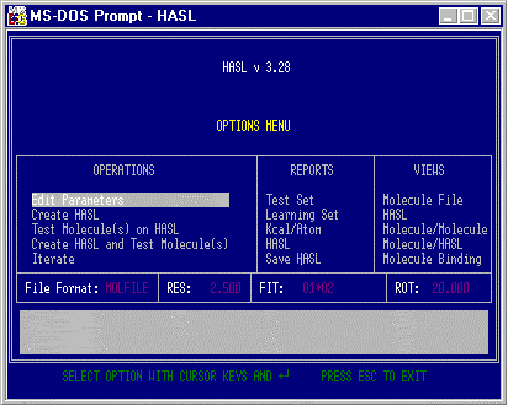Click the VIEWS column heading
The width and height of the screenshot is (508, 406).
pos(429,170)
